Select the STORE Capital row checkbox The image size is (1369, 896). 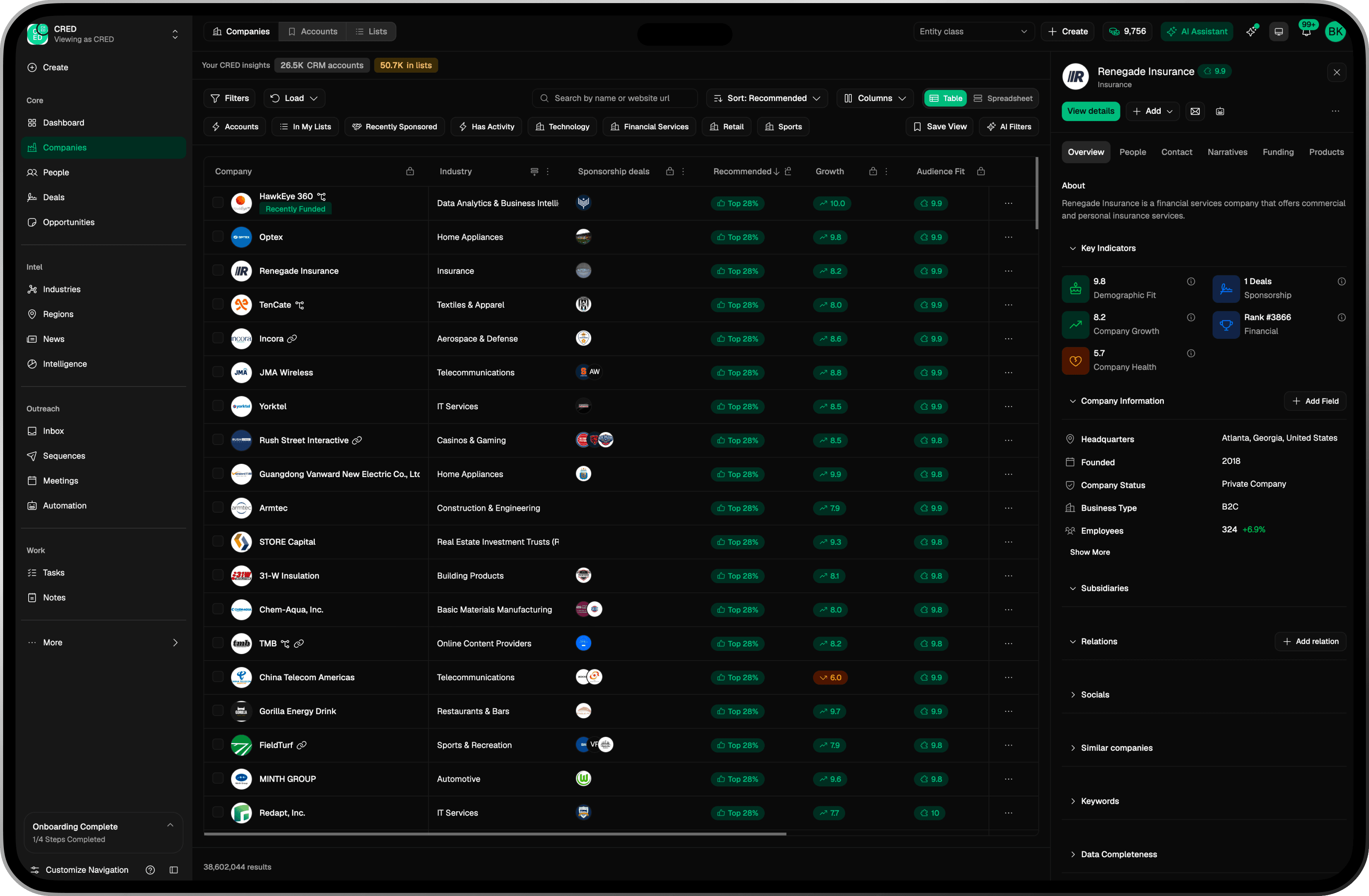pyautogui.click(x=218, y=541)
